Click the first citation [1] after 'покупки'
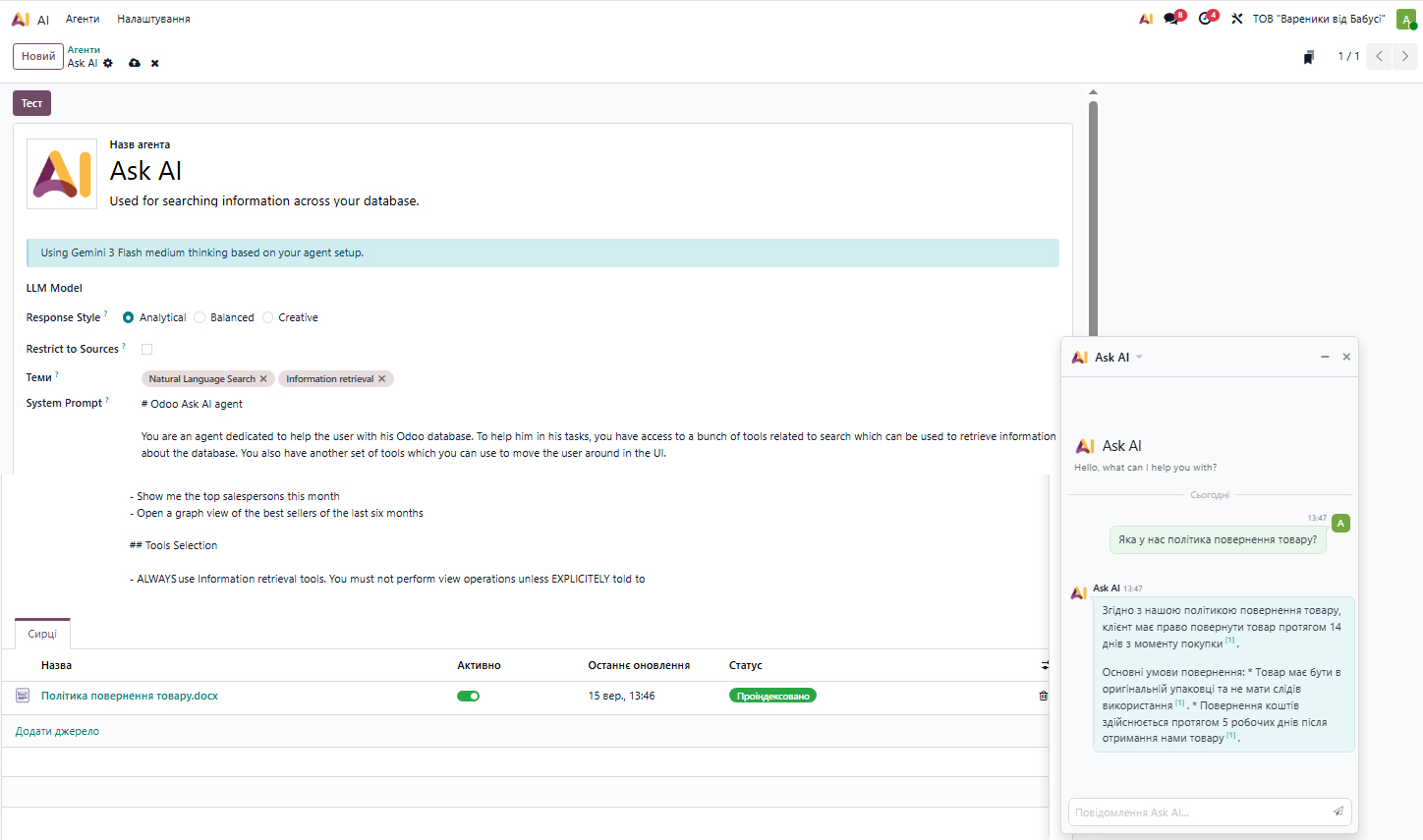Image resolution: width=1423 pixels, height=840 pixels. [1230, 641]
